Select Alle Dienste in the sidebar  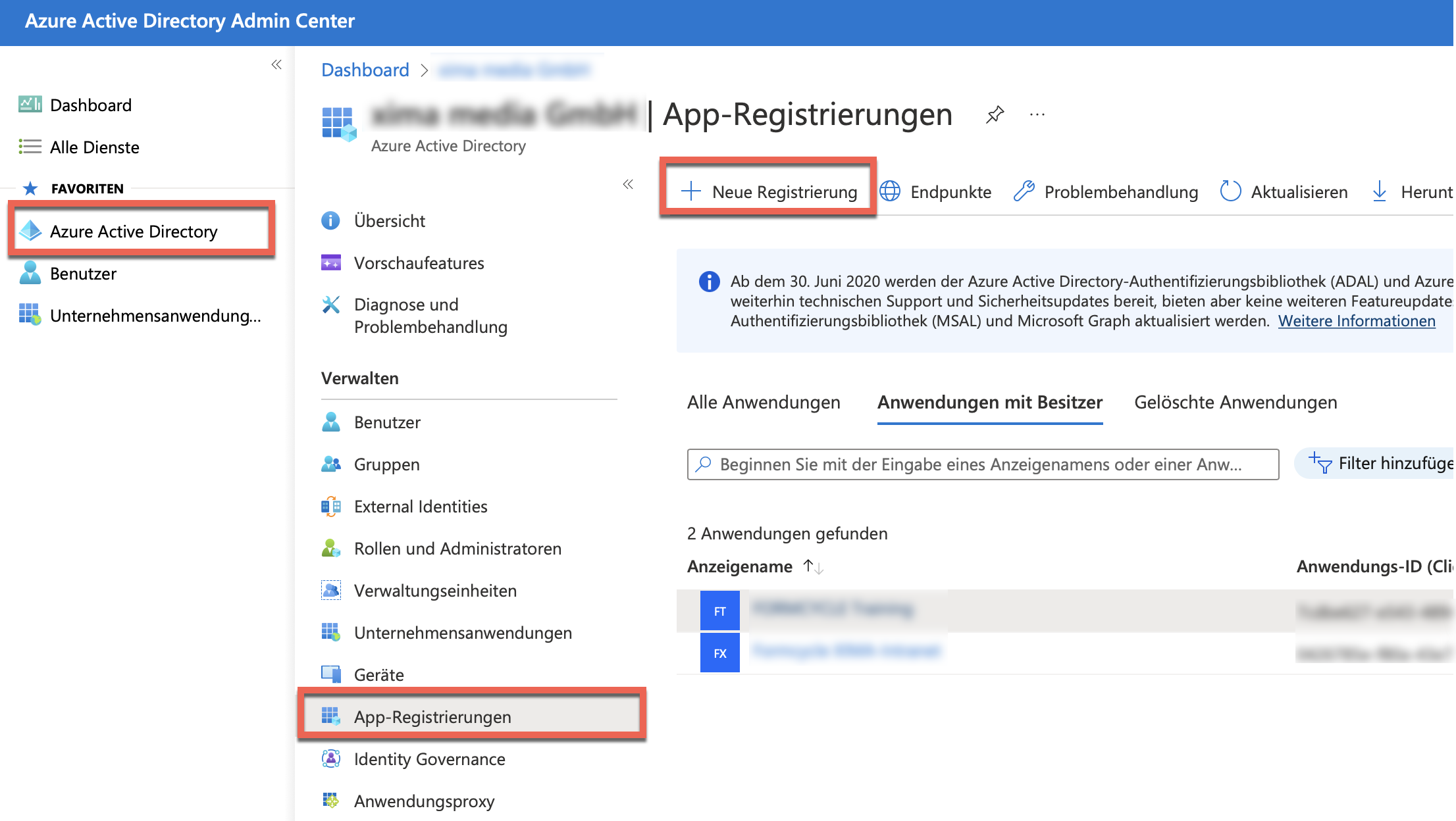point(94,147)
